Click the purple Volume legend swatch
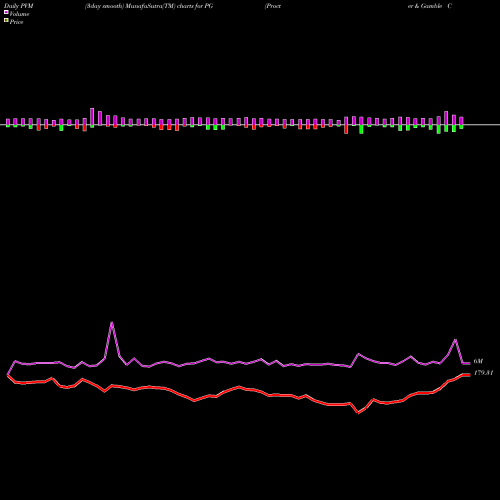Image resolution: width=500 pixels, height=500 pixels. [x=6, y=13]
